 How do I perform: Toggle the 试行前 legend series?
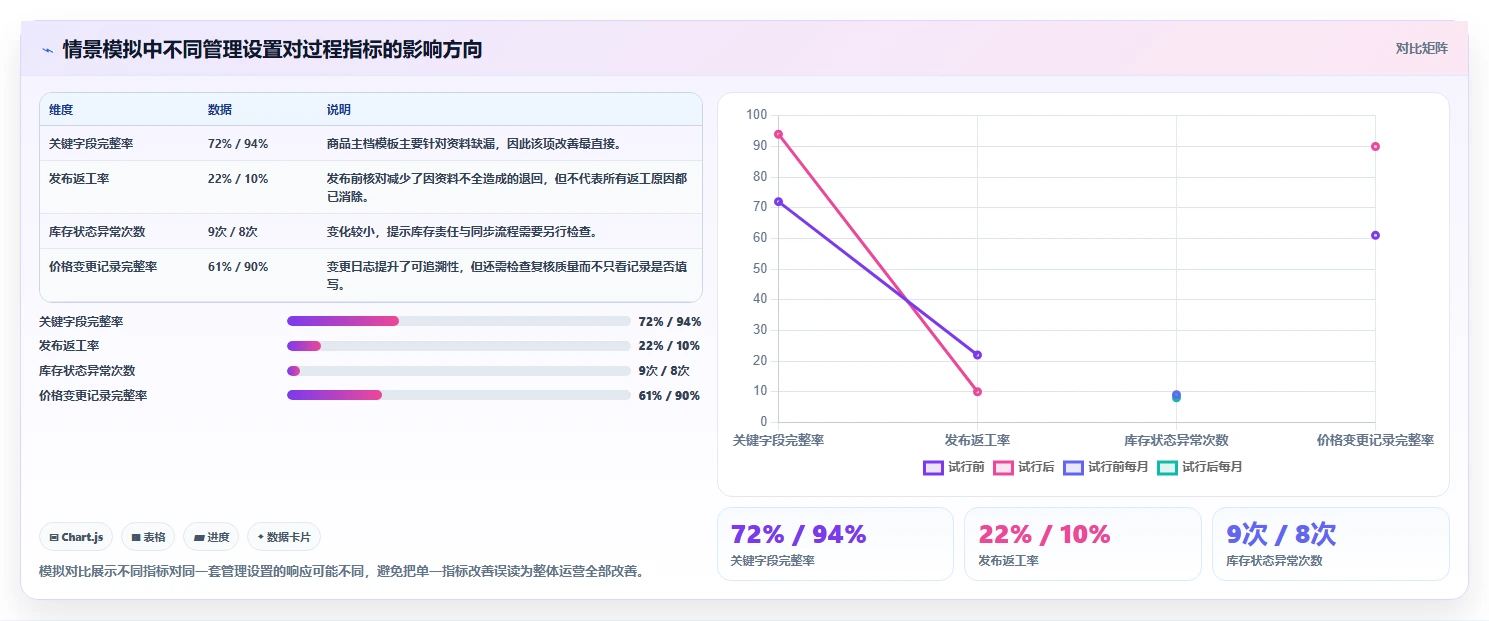click(954, 467)
